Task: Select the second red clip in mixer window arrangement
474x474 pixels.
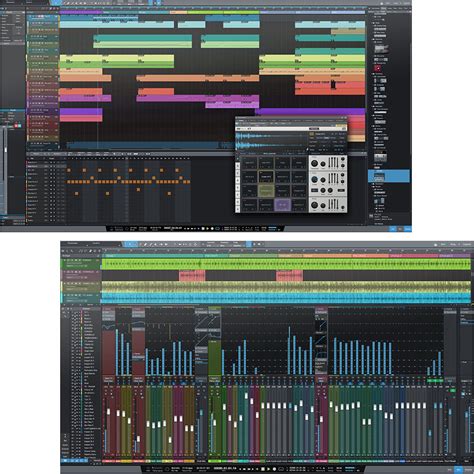Action: [x=289, y=276]
